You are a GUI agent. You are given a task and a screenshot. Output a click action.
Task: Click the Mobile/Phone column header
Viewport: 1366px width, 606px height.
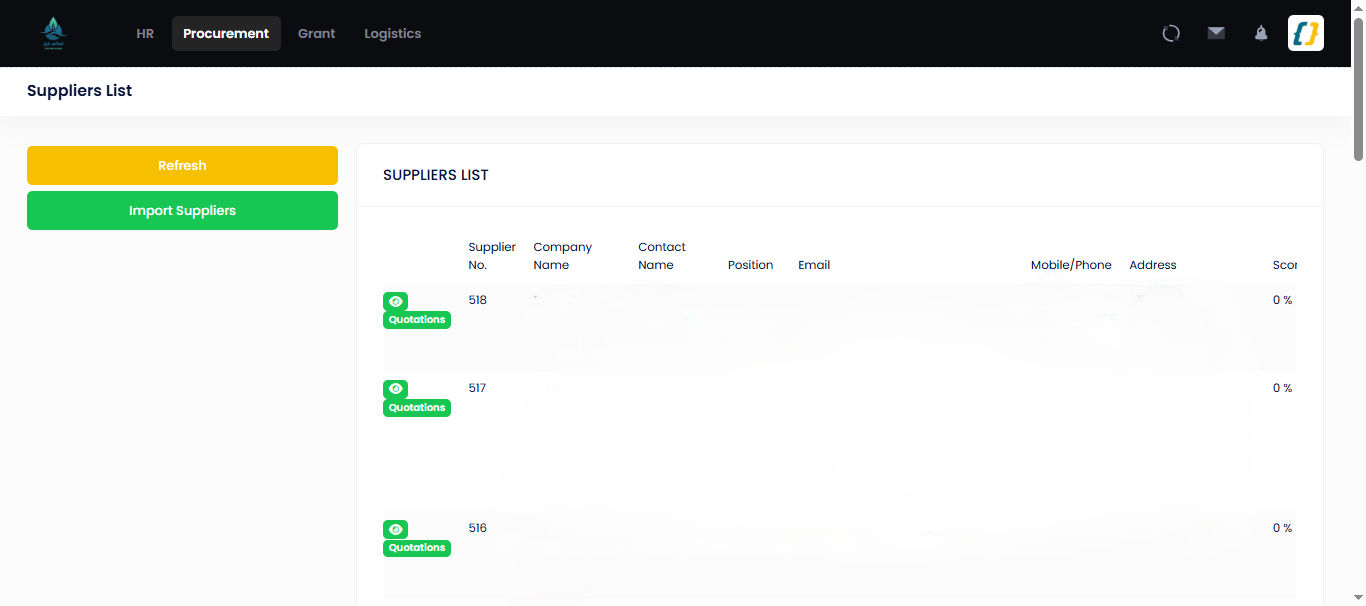click(1071, 265)
